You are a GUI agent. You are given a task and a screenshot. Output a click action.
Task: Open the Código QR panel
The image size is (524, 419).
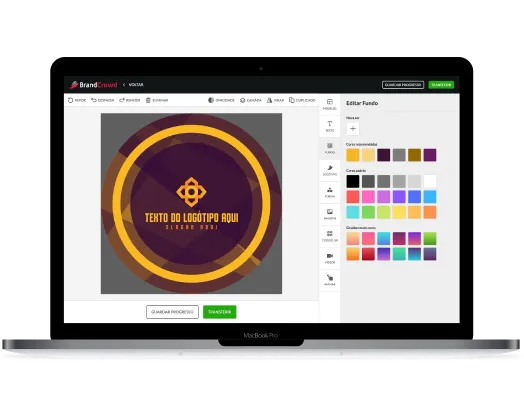330,236
